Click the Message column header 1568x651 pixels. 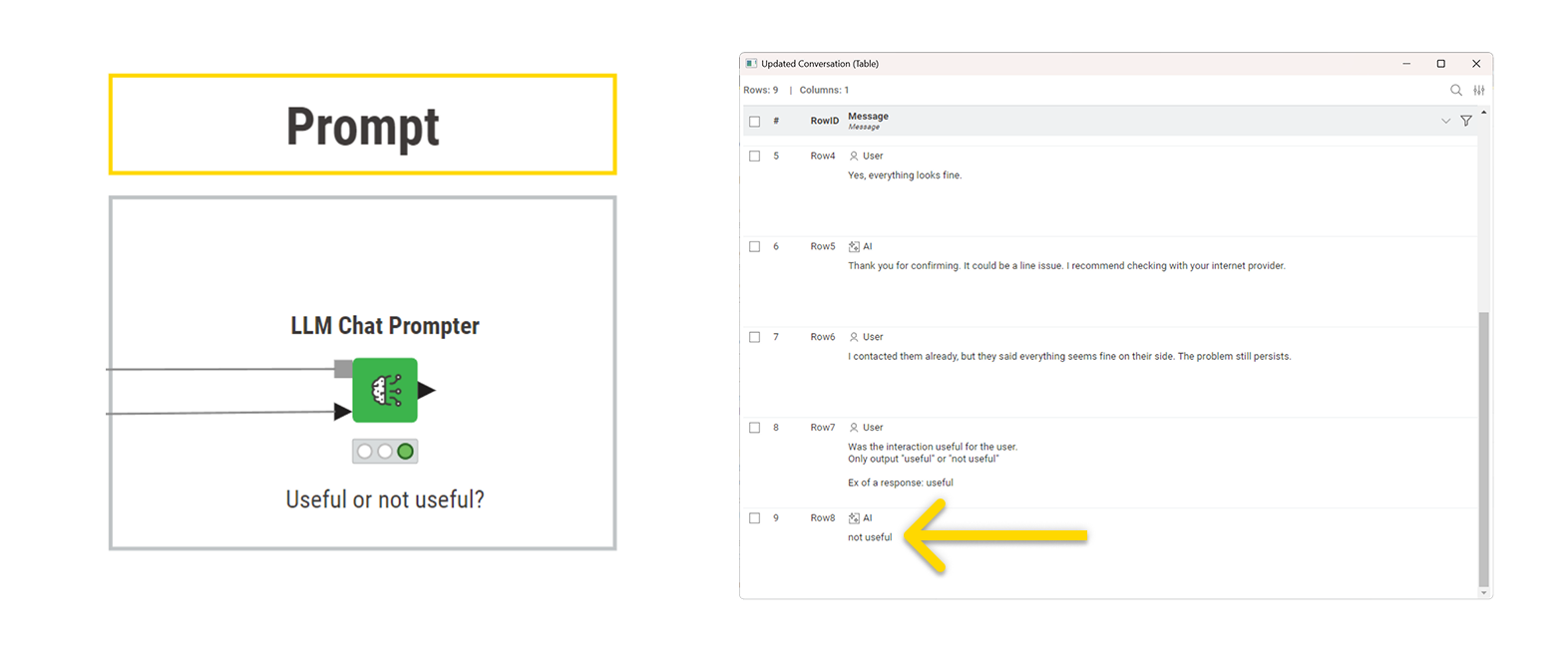coord(868,121)
